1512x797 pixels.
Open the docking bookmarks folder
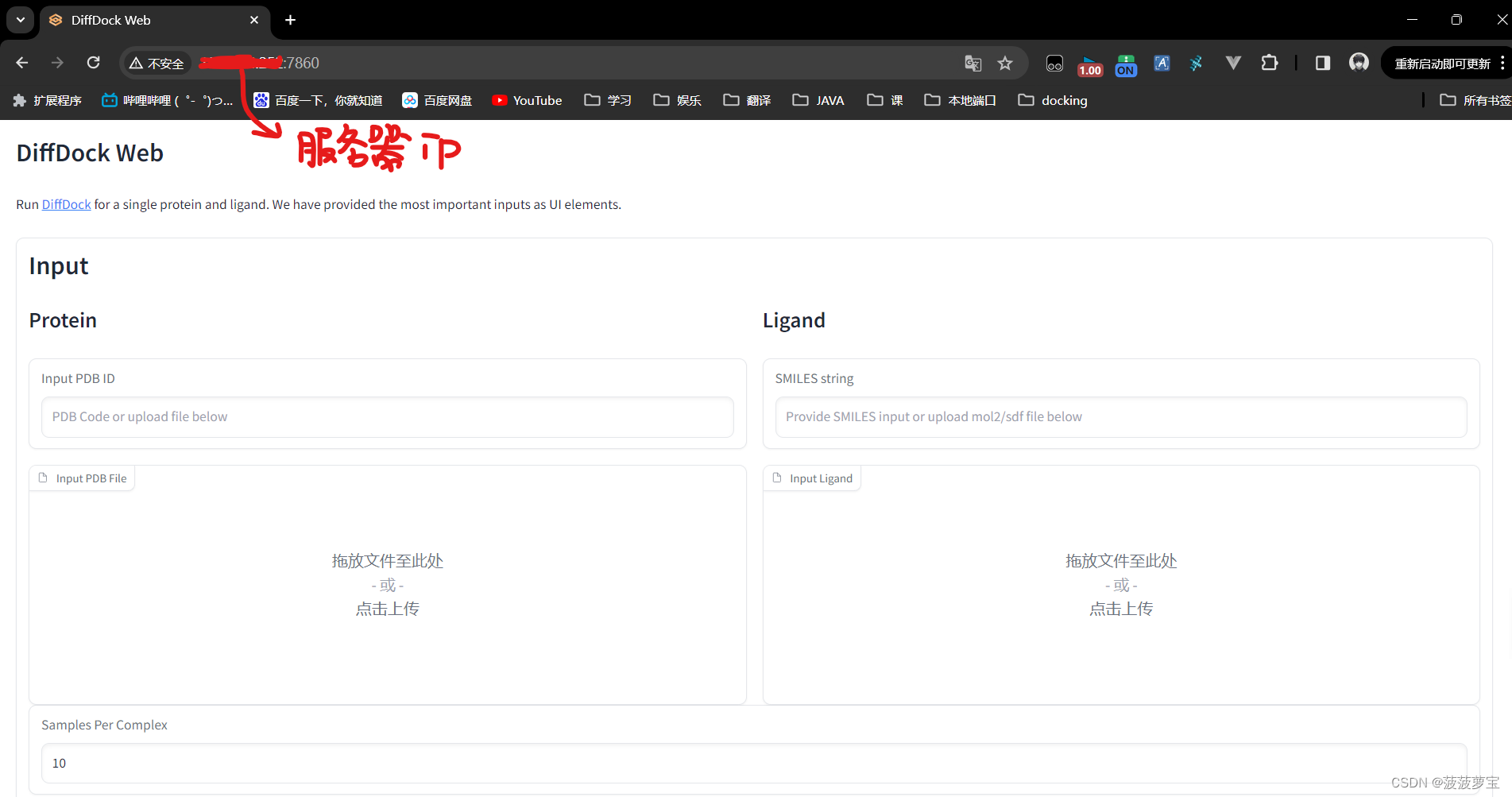coord(1052,100)
